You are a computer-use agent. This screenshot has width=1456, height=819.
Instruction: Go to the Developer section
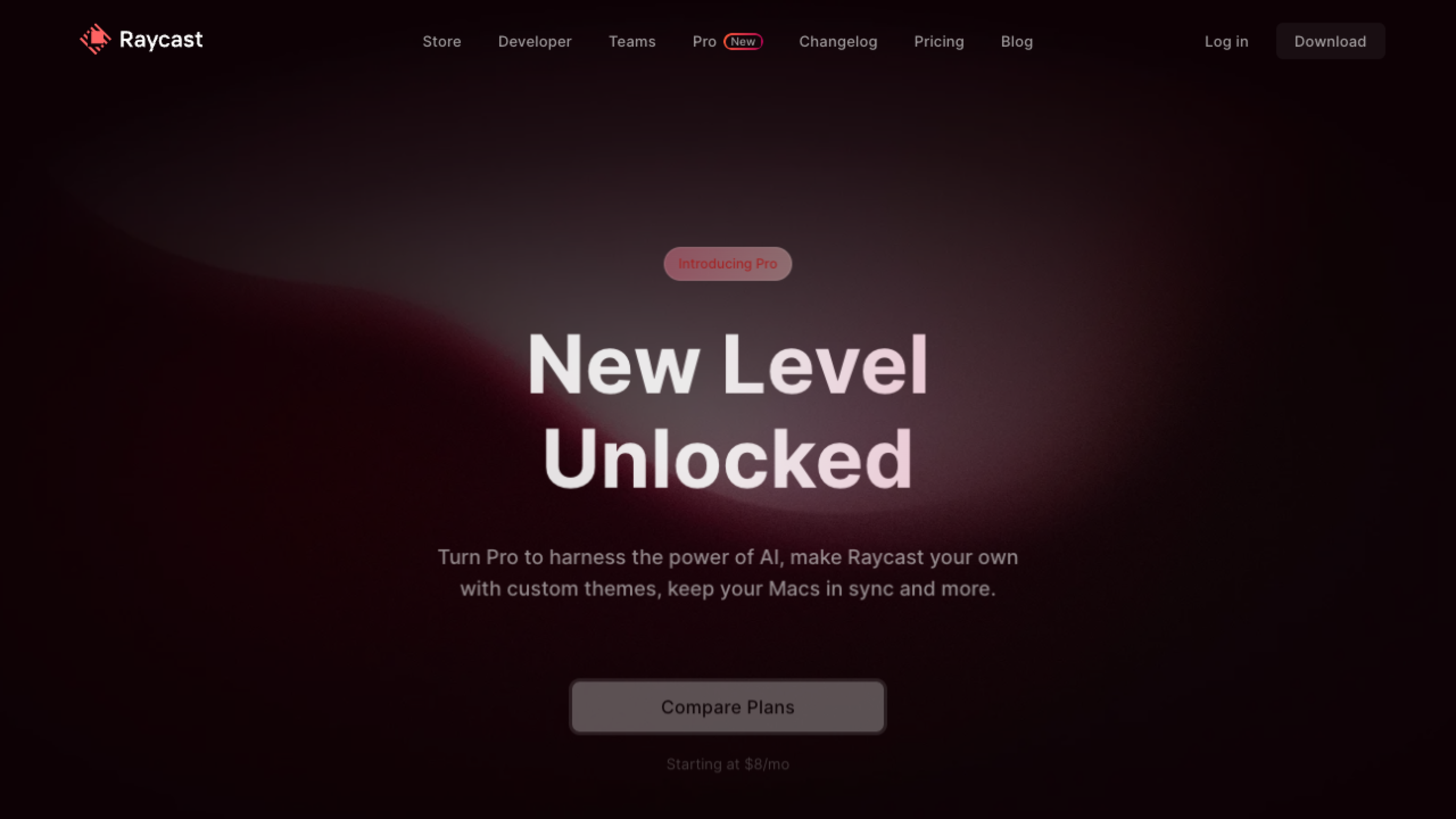pos(535,42)
